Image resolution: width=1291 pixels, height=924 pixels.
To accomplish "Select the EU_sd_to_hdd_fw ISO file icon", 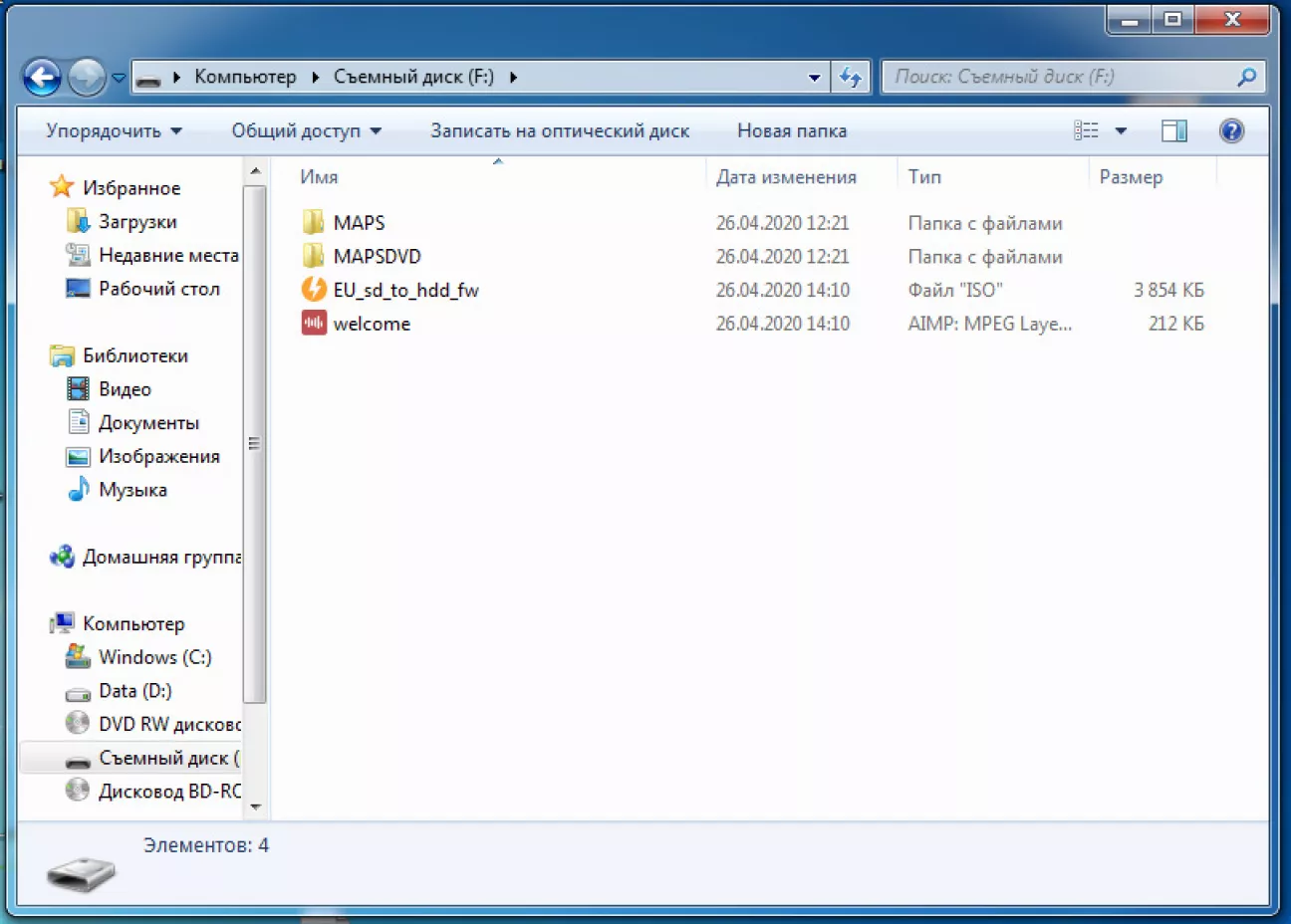I will (x=314, y=290).
